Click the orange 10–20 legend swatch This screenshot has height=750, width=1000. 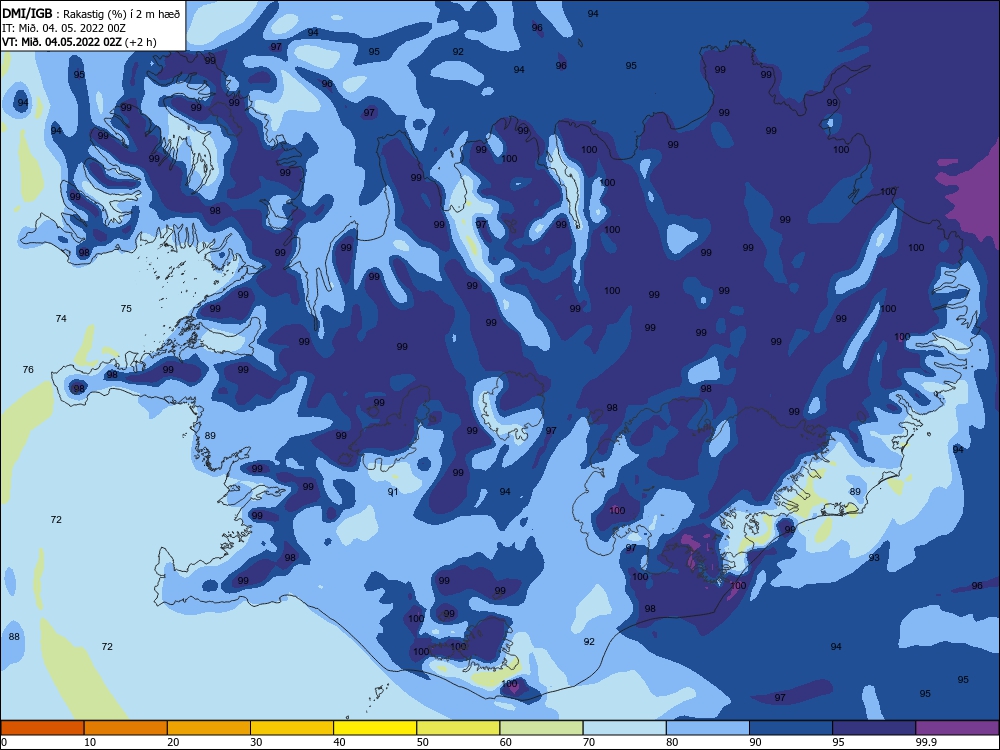coord(126,728)
